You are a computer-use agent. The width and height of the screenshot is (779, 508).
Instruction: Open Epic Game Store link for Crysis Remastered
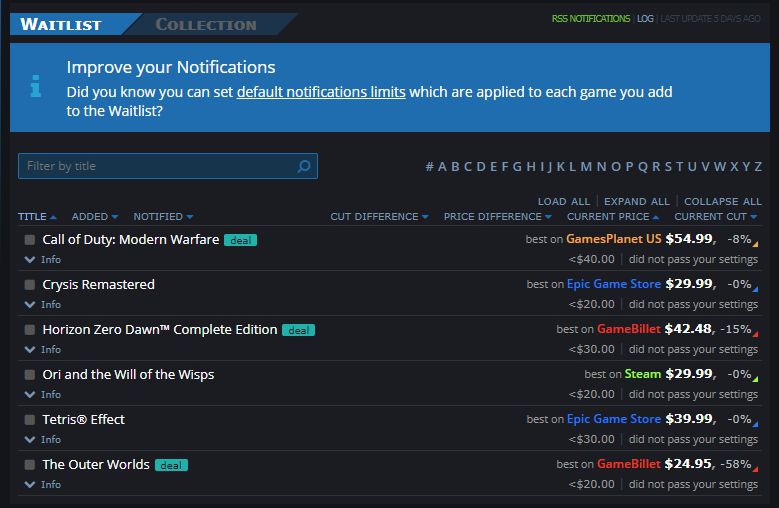pyautogui.click(x=614, y=284)
